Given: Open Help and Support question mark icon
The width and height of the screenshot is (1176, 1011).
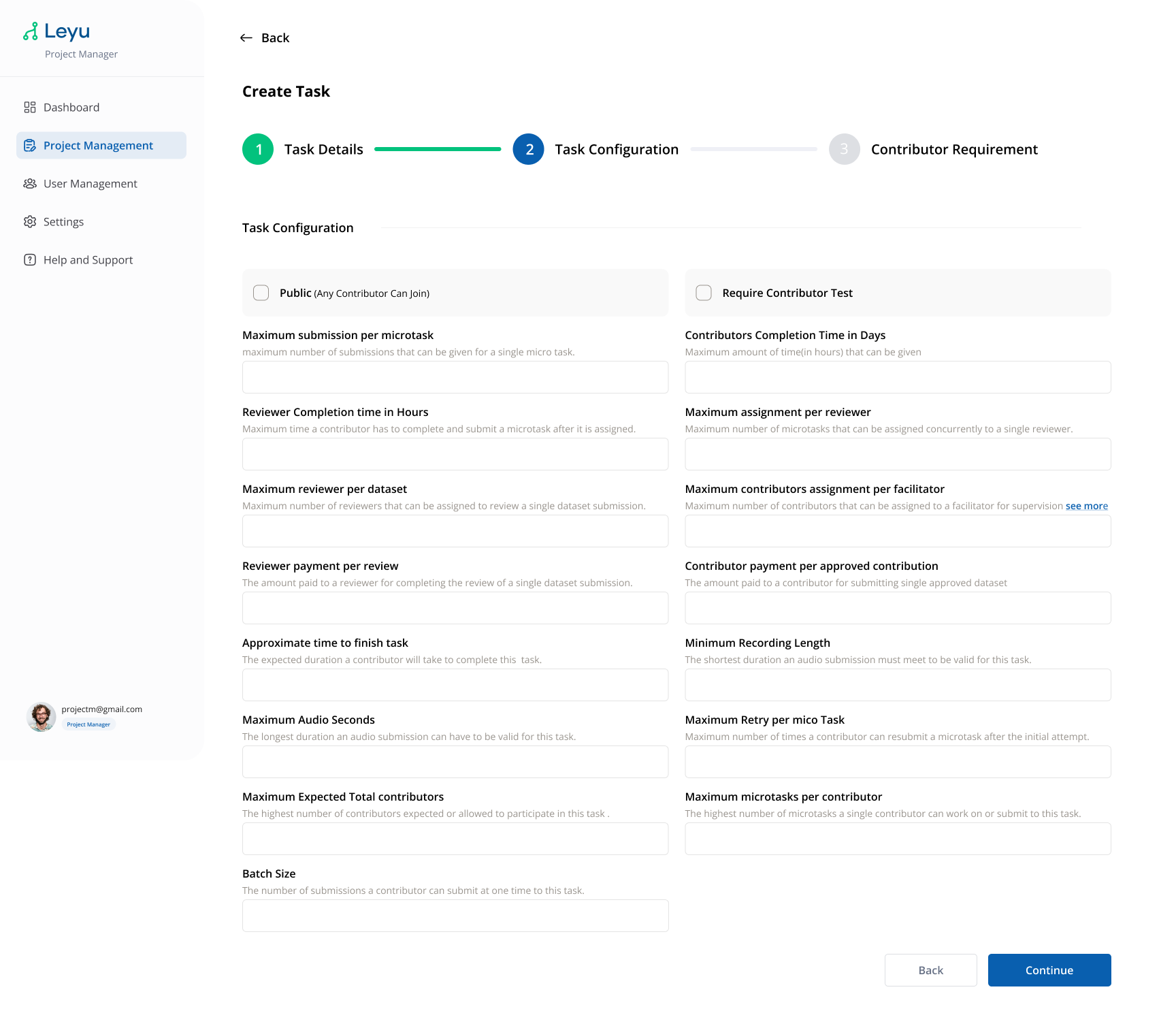Looking at the screenshot, I should [30, 259].
